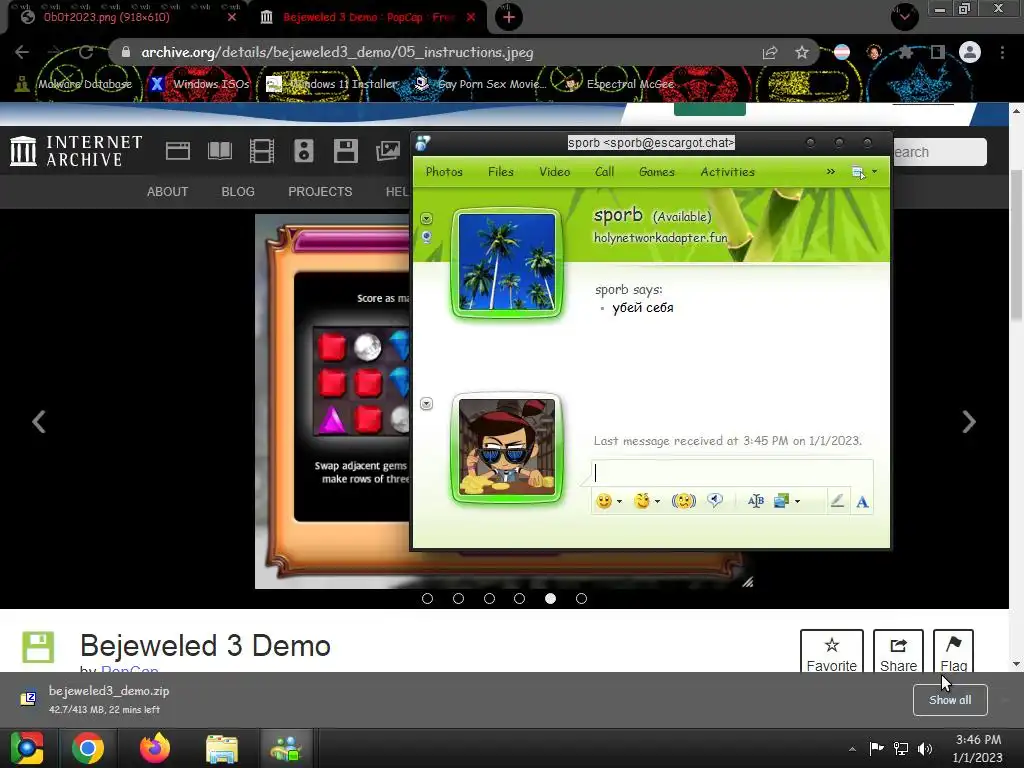The image size is (1024, 768).
Task: Open the Web archive icon
Action: [x=178, y=152]
